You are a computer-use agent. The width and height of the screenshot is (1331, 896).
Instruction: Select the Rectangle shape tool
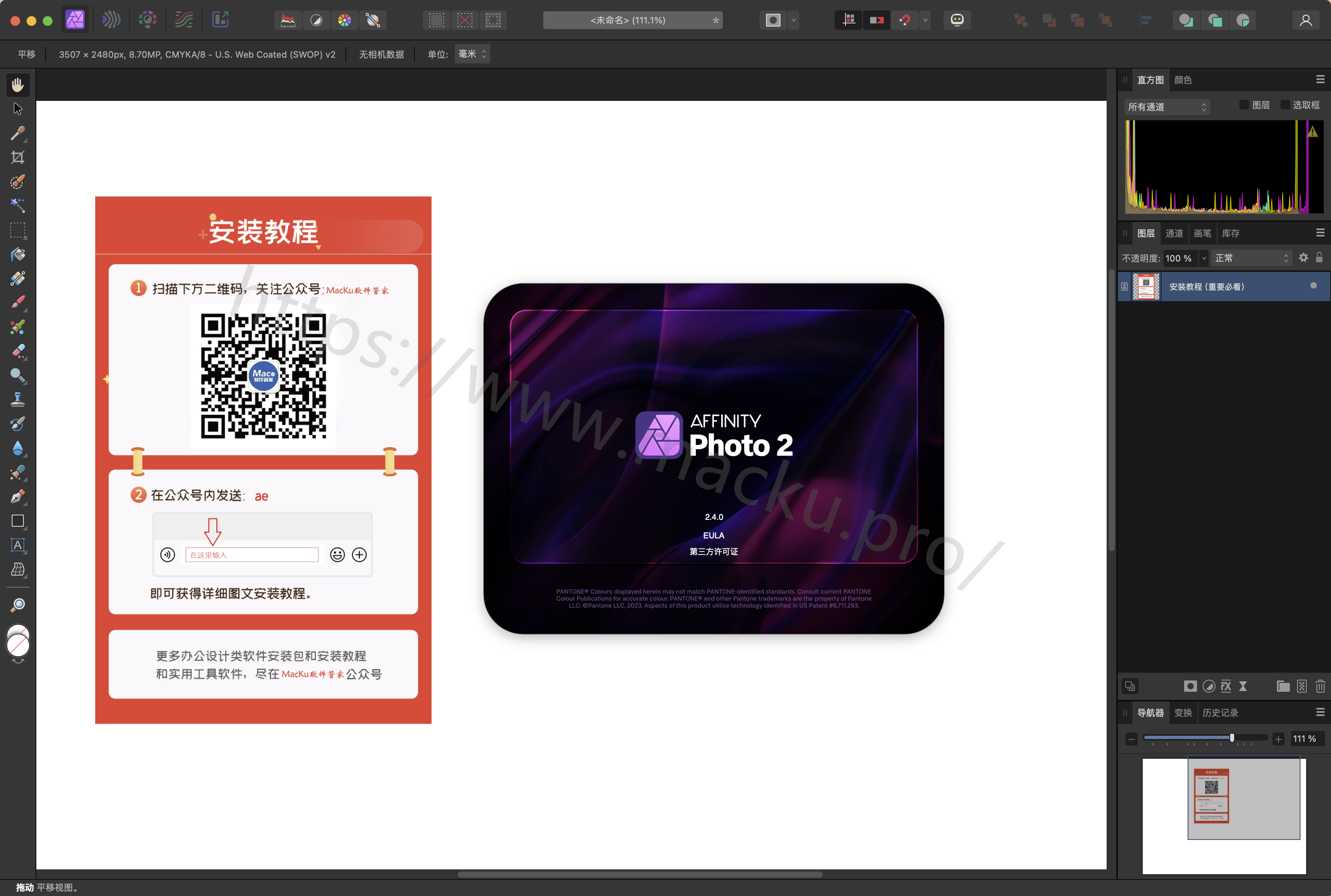[18, 521]
